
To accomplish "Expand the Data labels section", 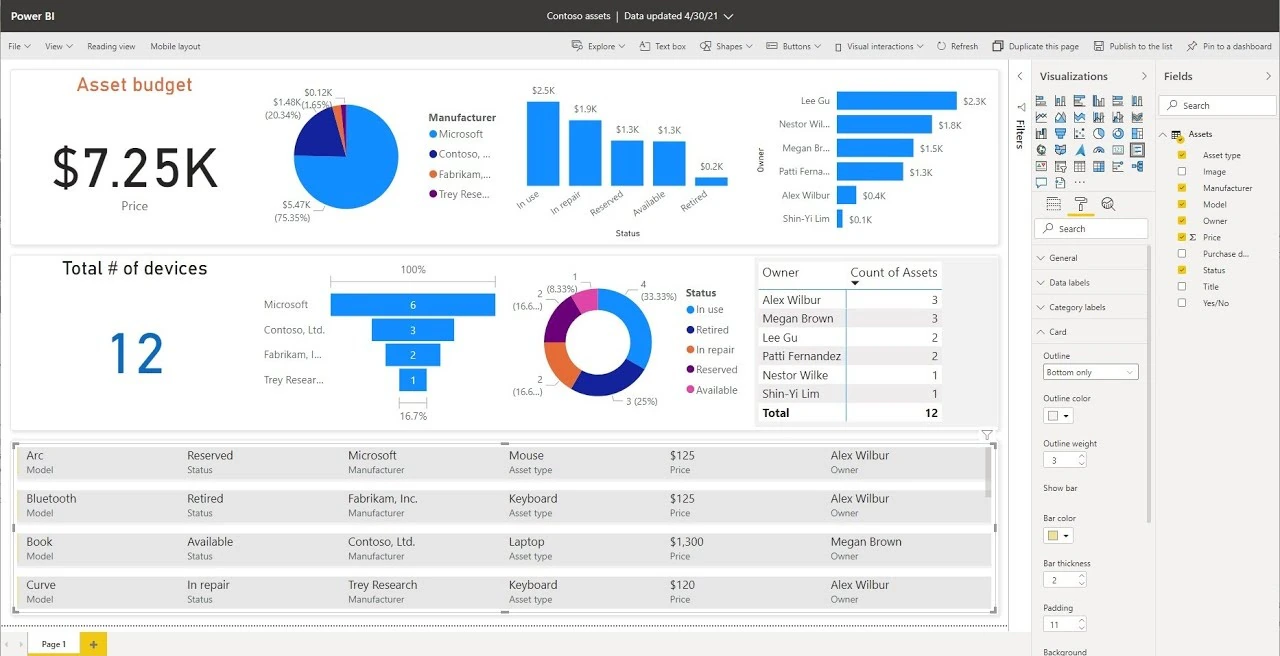I will (1090, 283).
